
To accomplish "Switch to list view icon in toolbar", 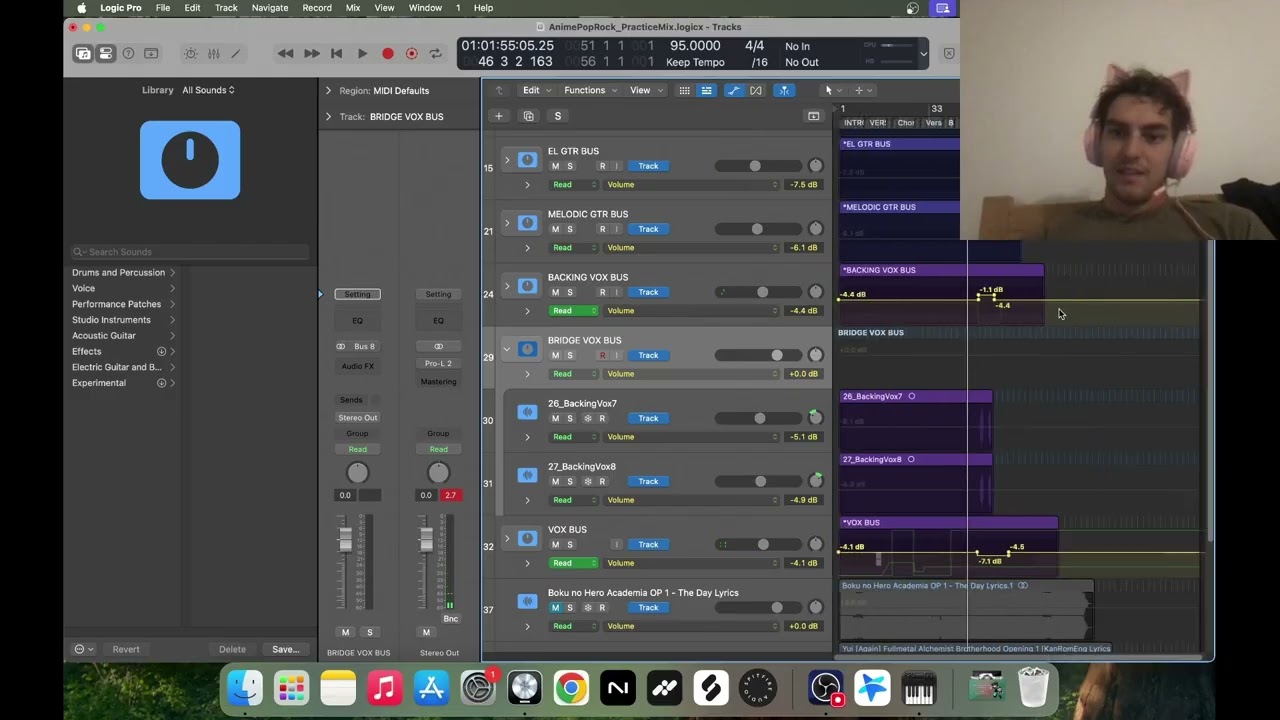I will [x=706, y=90].
